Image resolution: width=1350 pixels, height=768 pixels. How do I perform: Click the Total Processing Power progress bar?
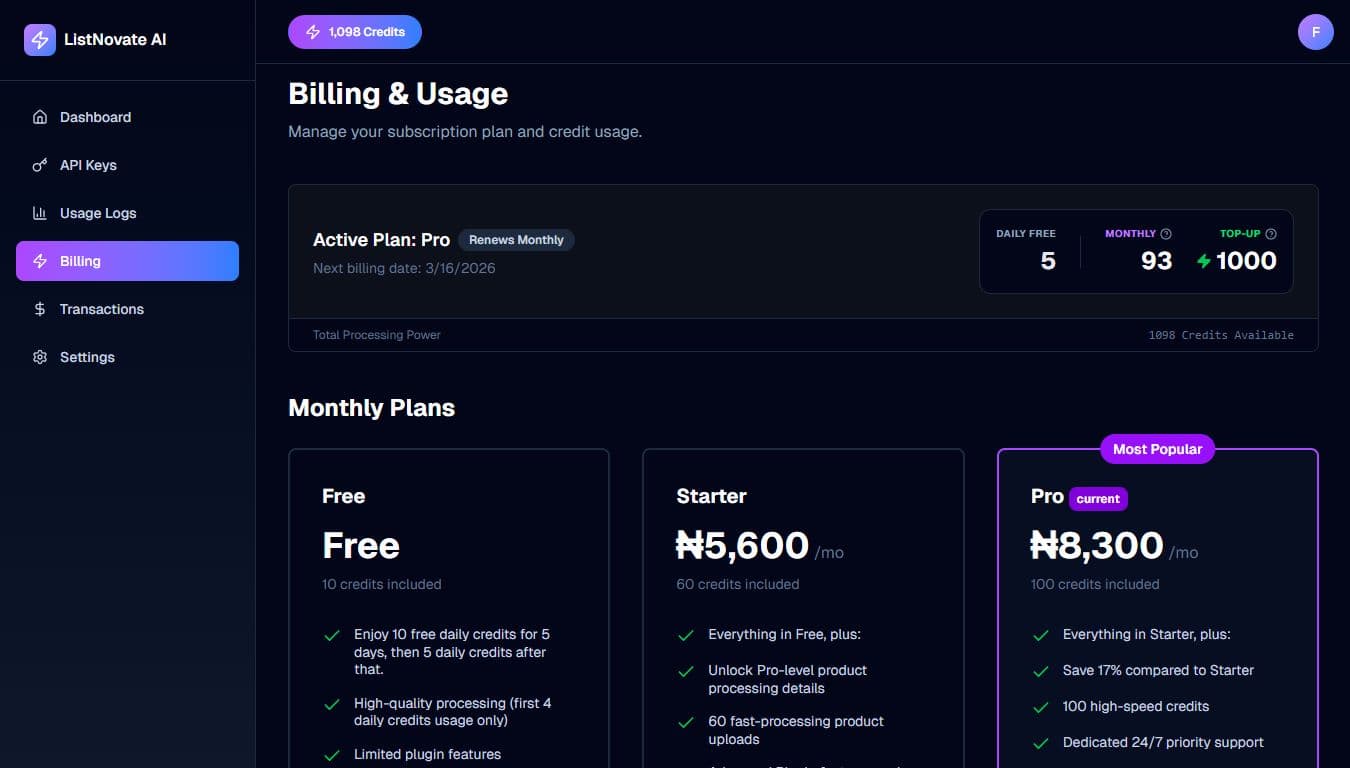pos(803,335)
